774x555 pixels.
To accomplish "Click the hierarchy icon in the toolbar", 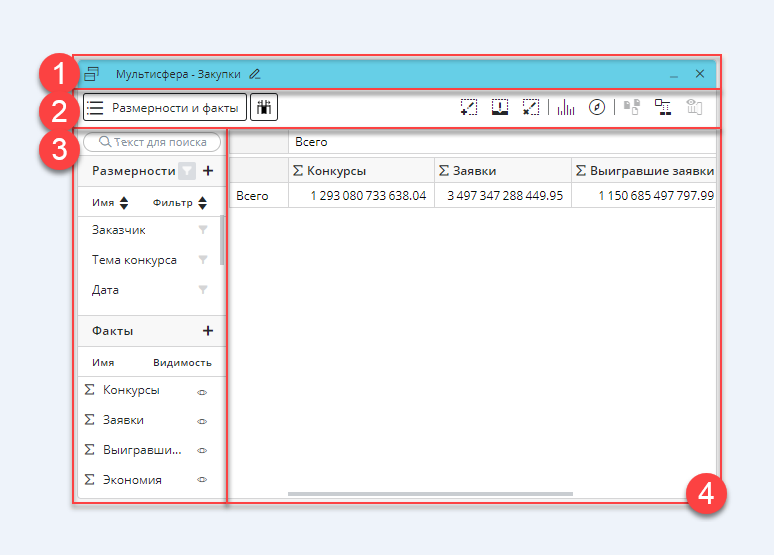I will click(x=663, y=107).
